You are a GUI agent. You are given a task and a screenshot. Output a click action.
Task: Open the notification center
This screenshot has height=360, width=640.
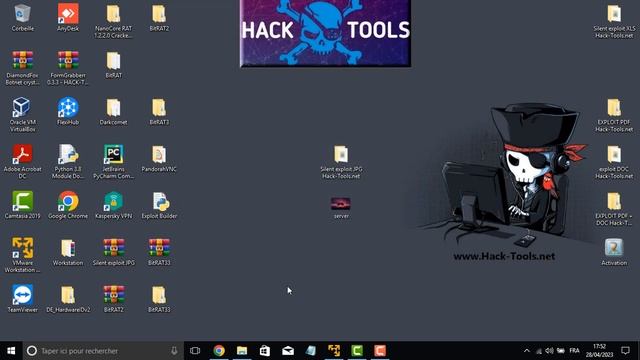(625, 351)
